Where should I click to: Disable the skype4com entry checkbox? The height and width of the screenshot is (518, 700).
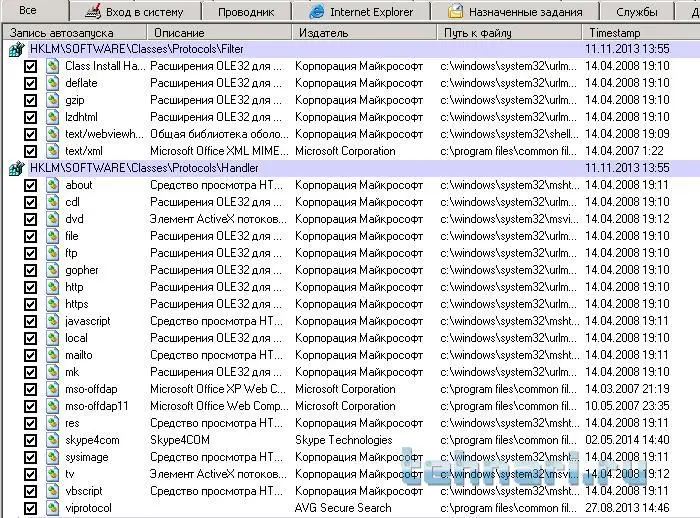(x=30, y=441)
